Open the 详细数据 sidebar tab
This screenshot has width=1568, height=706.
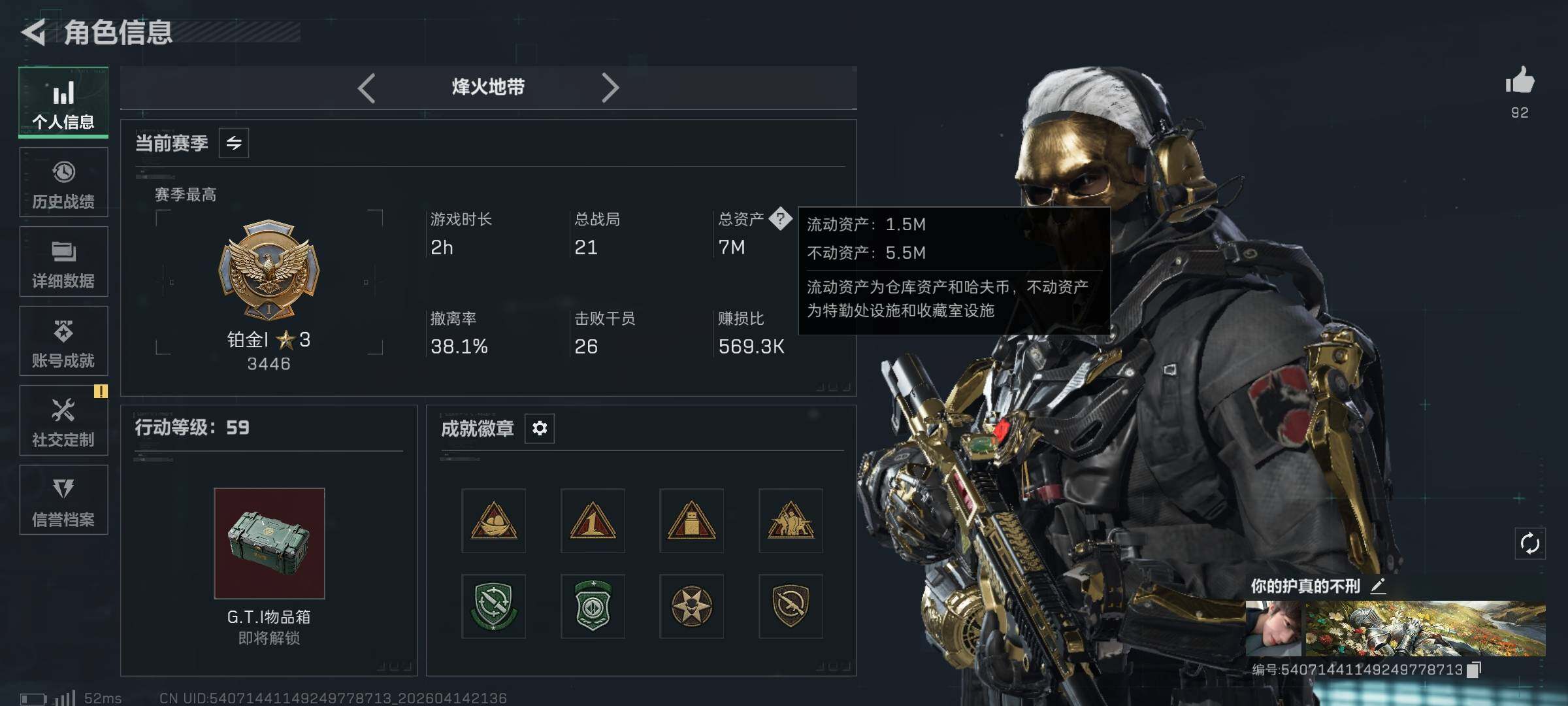(x=63, y=261)
